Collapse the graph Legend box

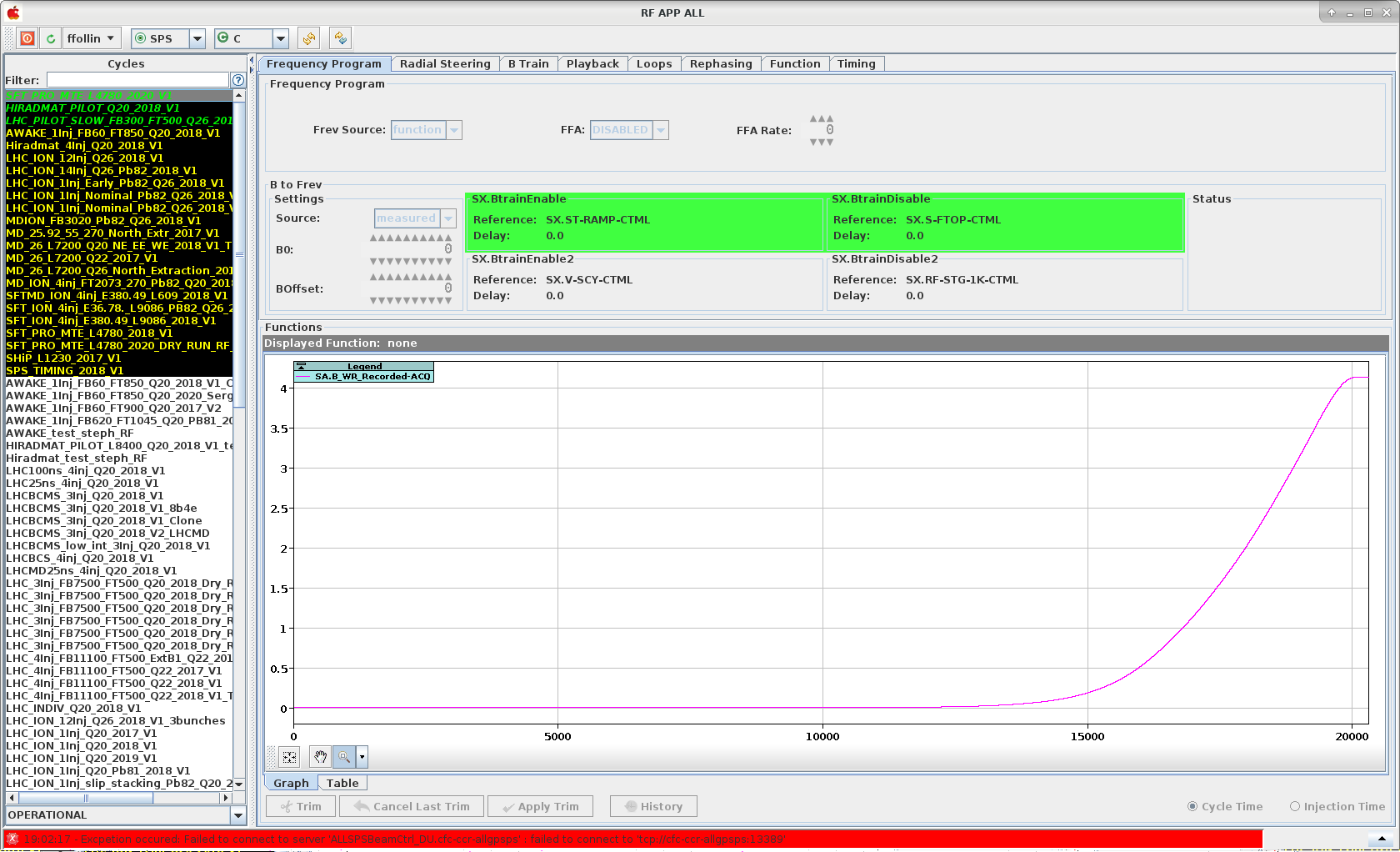tap(302, 366)
